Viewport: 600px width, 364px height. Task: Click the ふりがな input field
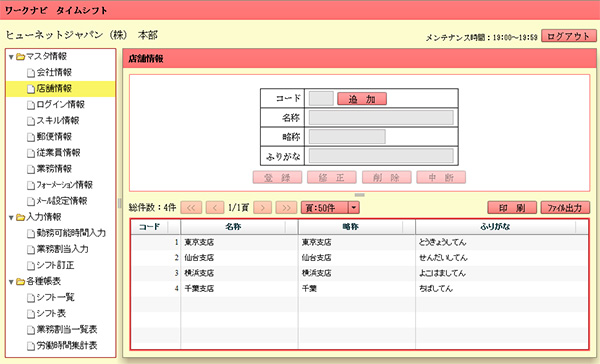(x=381, y=156)
